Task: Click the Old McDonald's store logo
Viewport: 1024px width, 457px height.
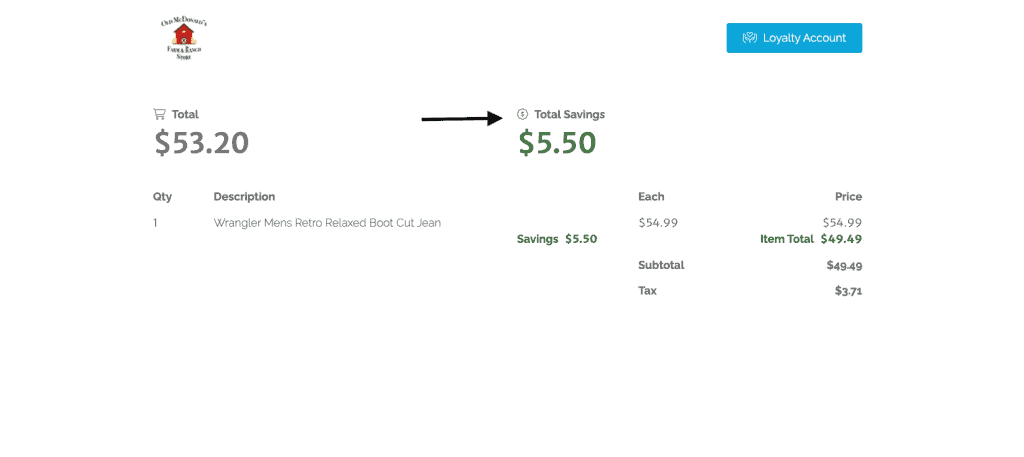Action: (184, 39)
